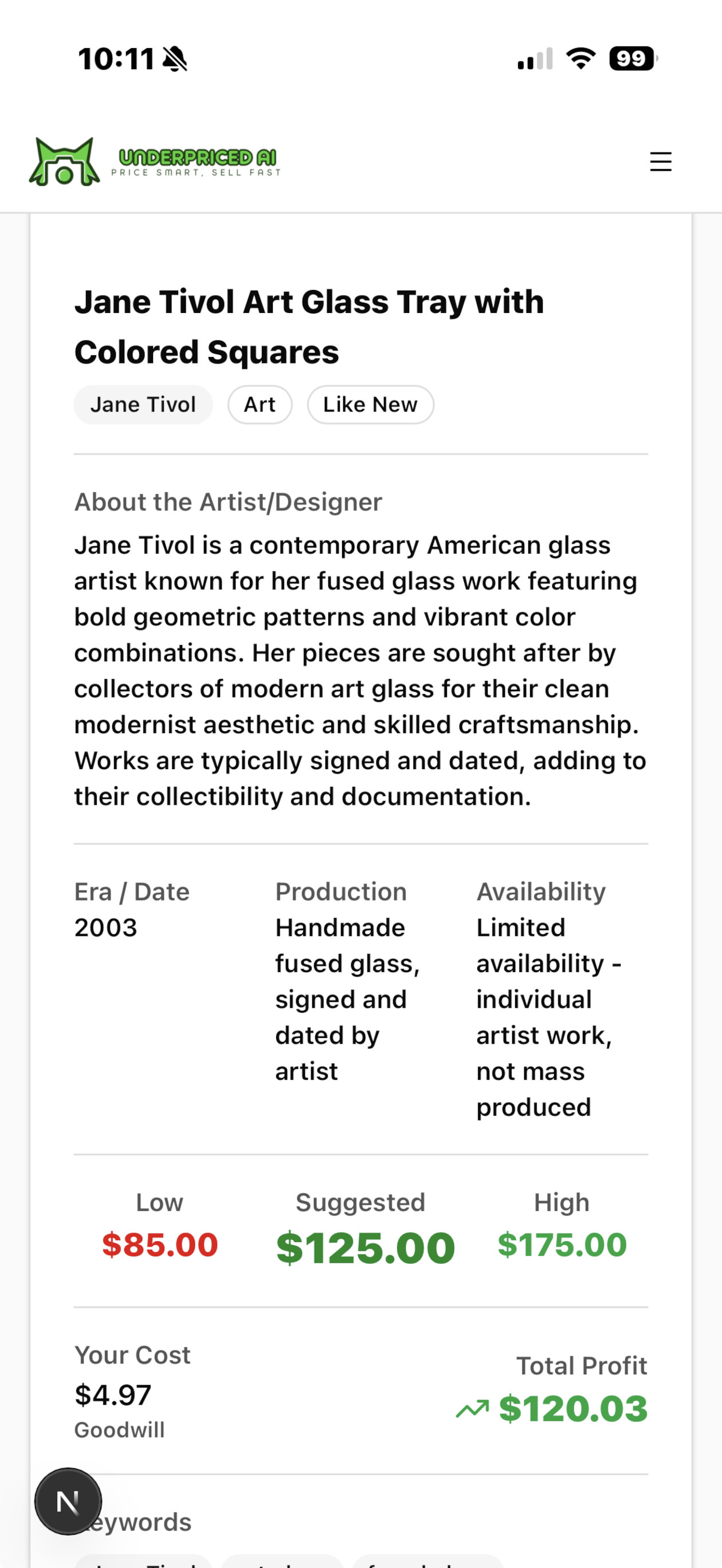The width and height of the screenshot is (722, 1568).
Task: Tap the low price $85.00
Action: [160, 1245]
